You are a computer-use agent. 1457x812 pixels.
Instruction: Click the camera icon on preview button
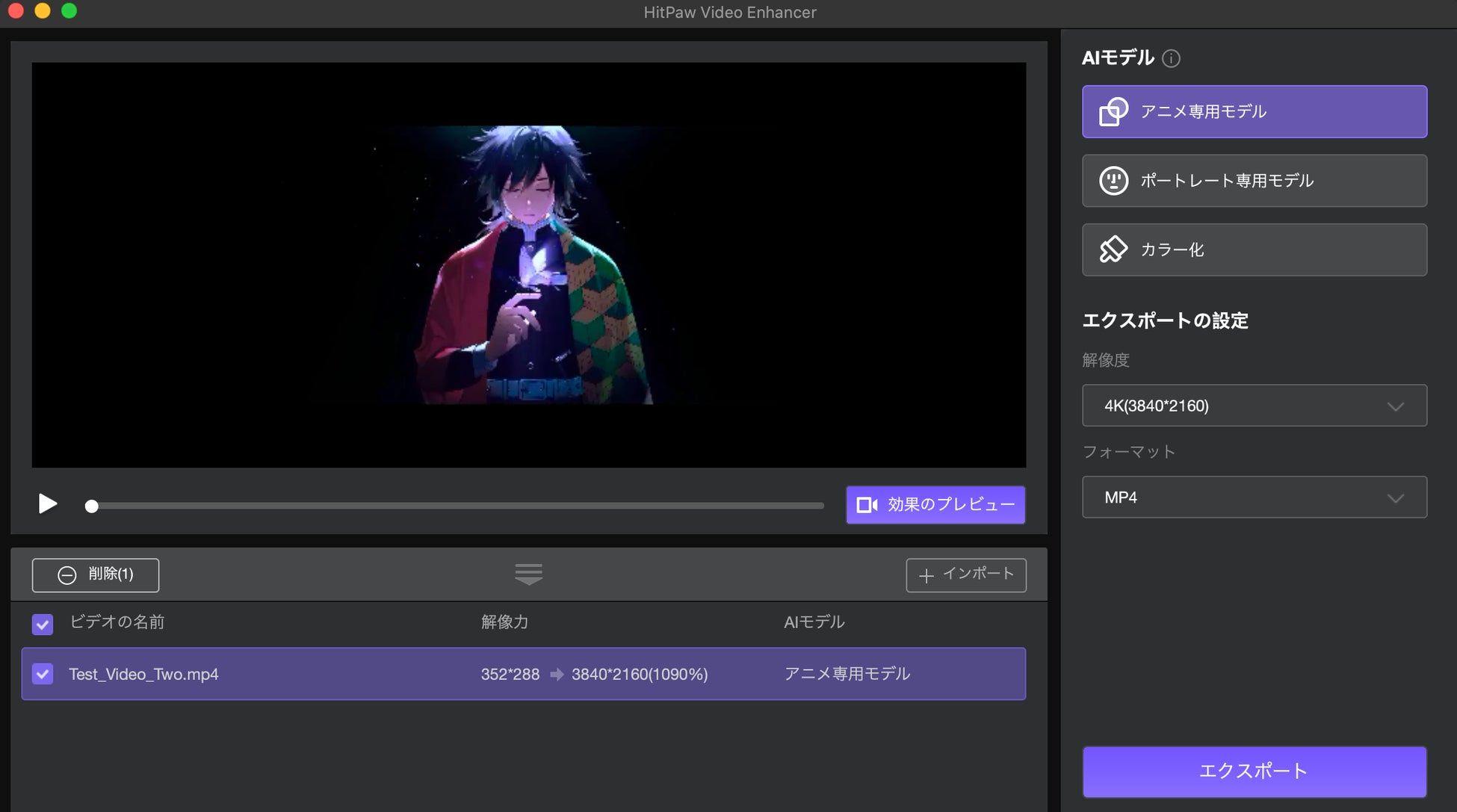tap(866, 505)
